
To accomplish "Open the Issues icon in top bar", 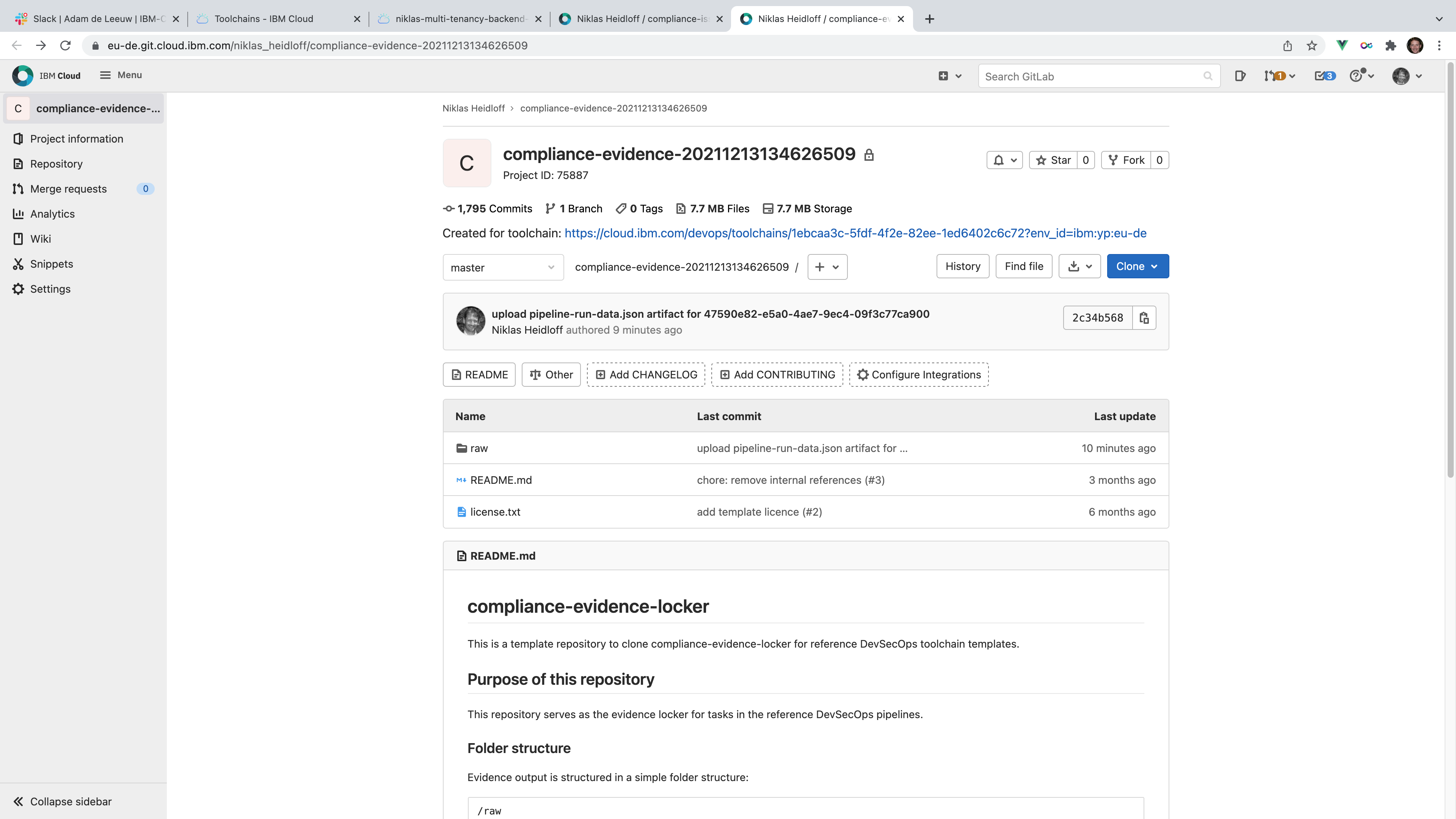I will [1239, 76].
